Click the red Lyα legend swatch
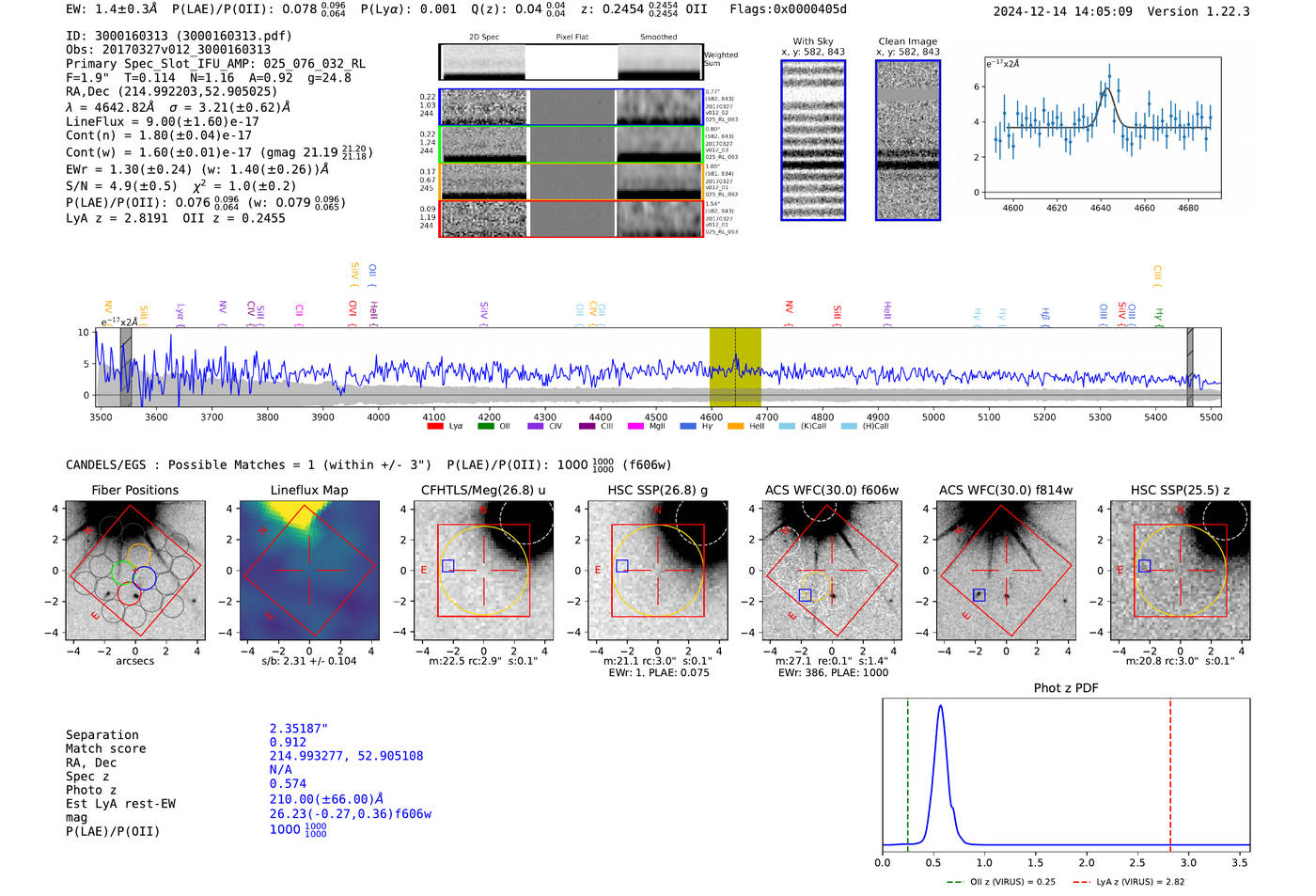Image resolution: width=1316 pixels, height=896 pixels. [435, 426]
